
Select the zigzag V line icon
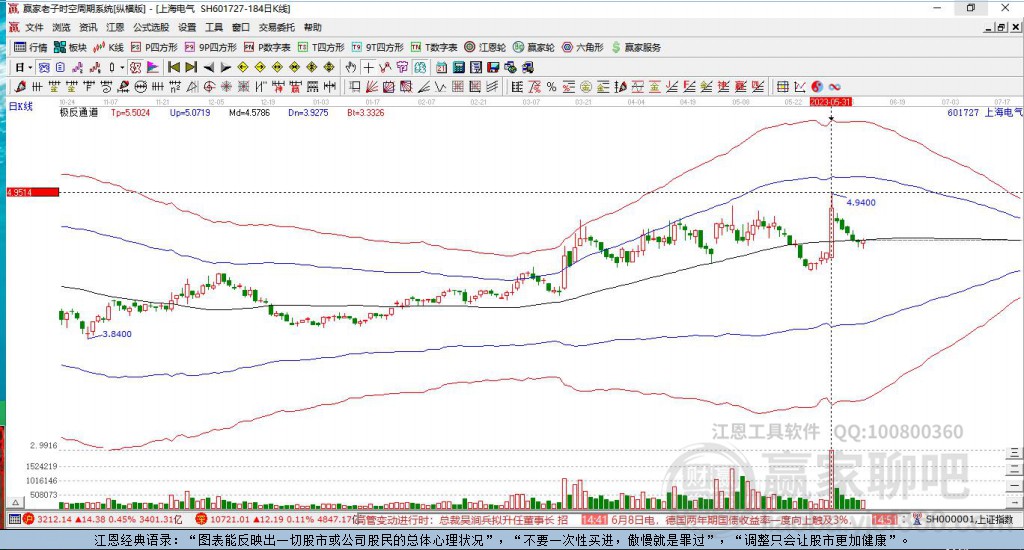click(440, 86)
